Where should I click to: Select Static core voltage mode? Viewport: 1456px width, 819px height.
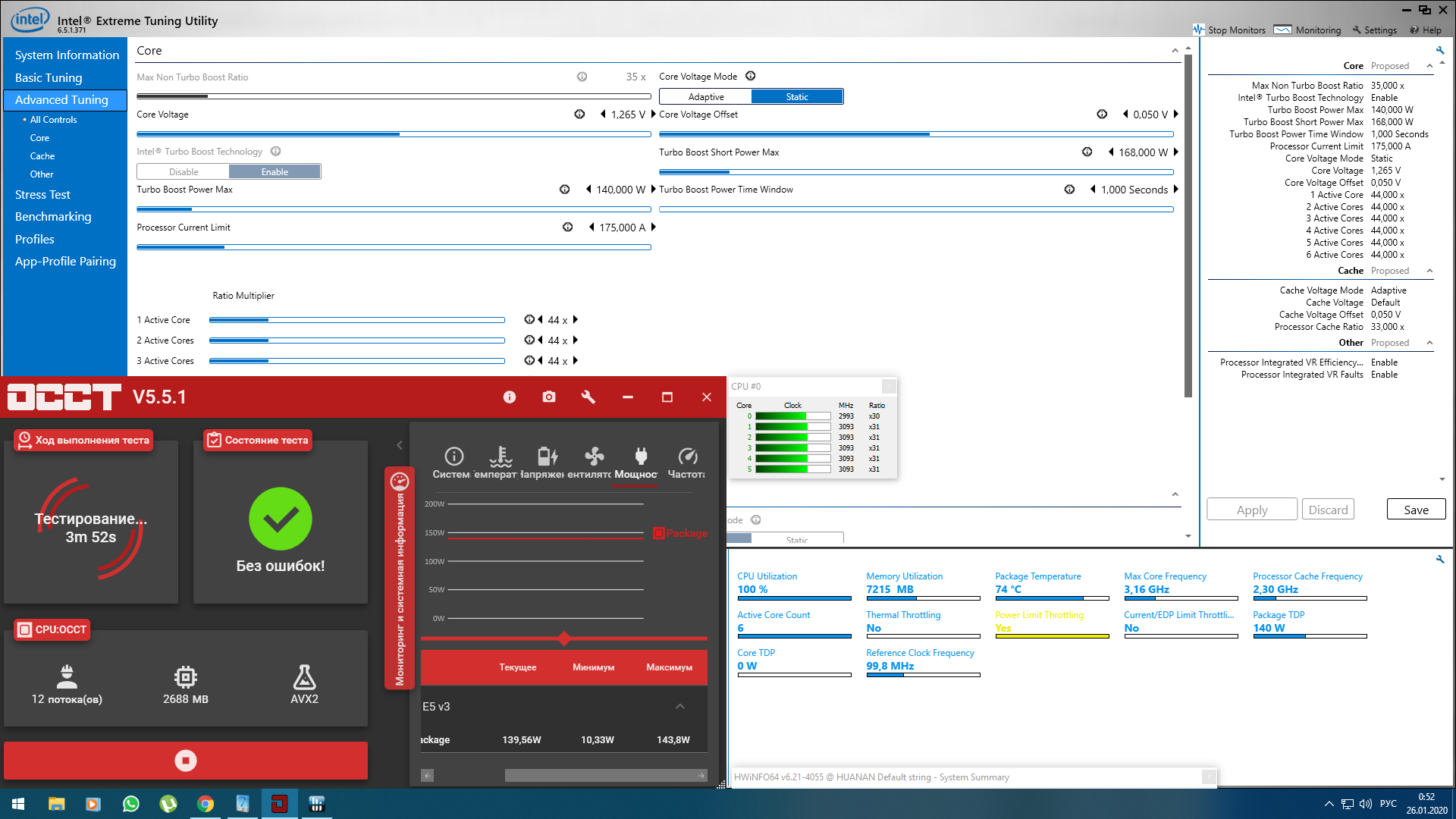(x=796, y=97)
